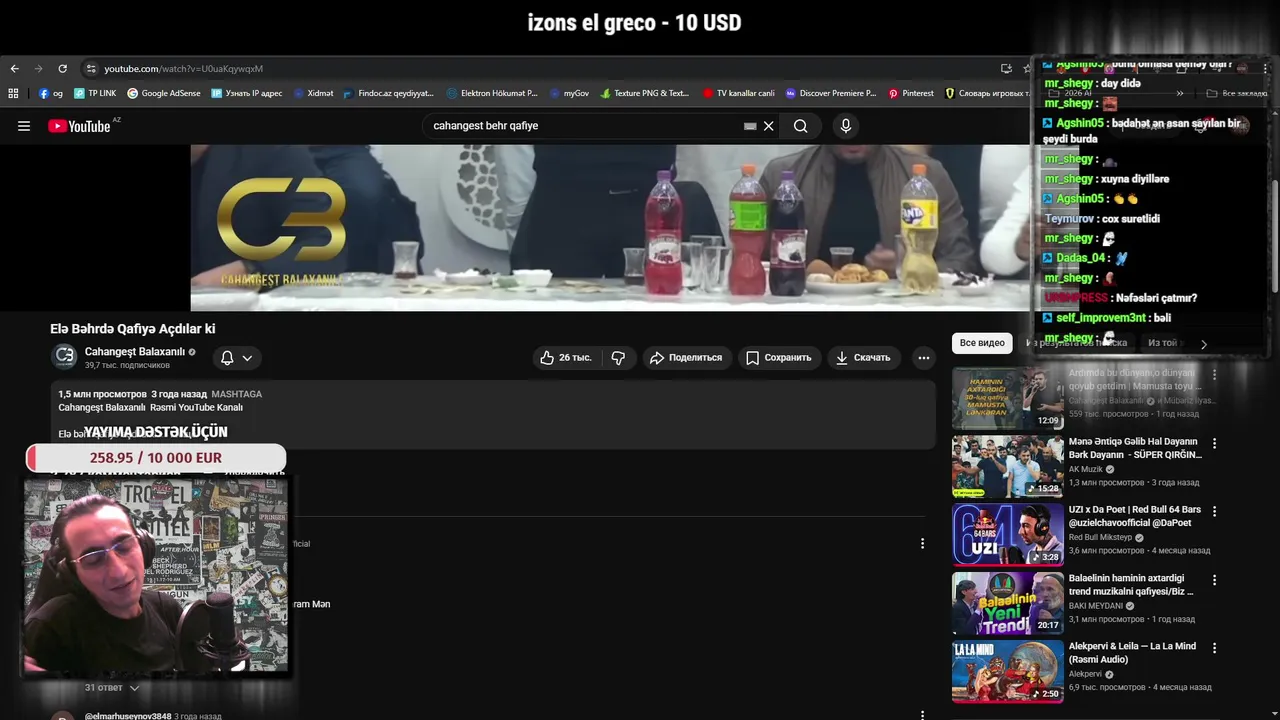Open the @elmarhuseynov3848 commenter profile

[x=128, y=716]
